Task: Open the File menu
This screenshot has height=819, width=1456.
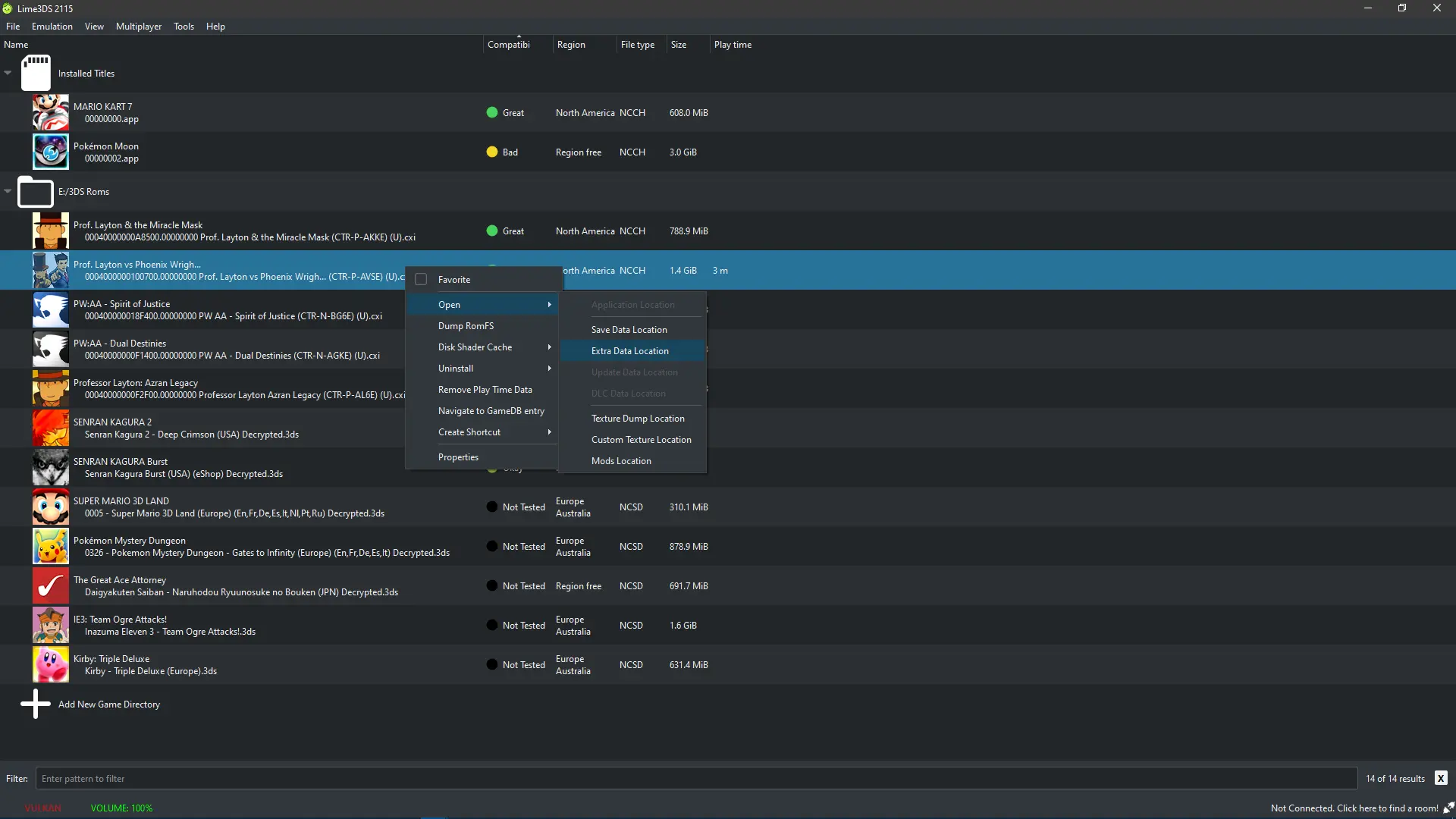Action: pos(13,26)
